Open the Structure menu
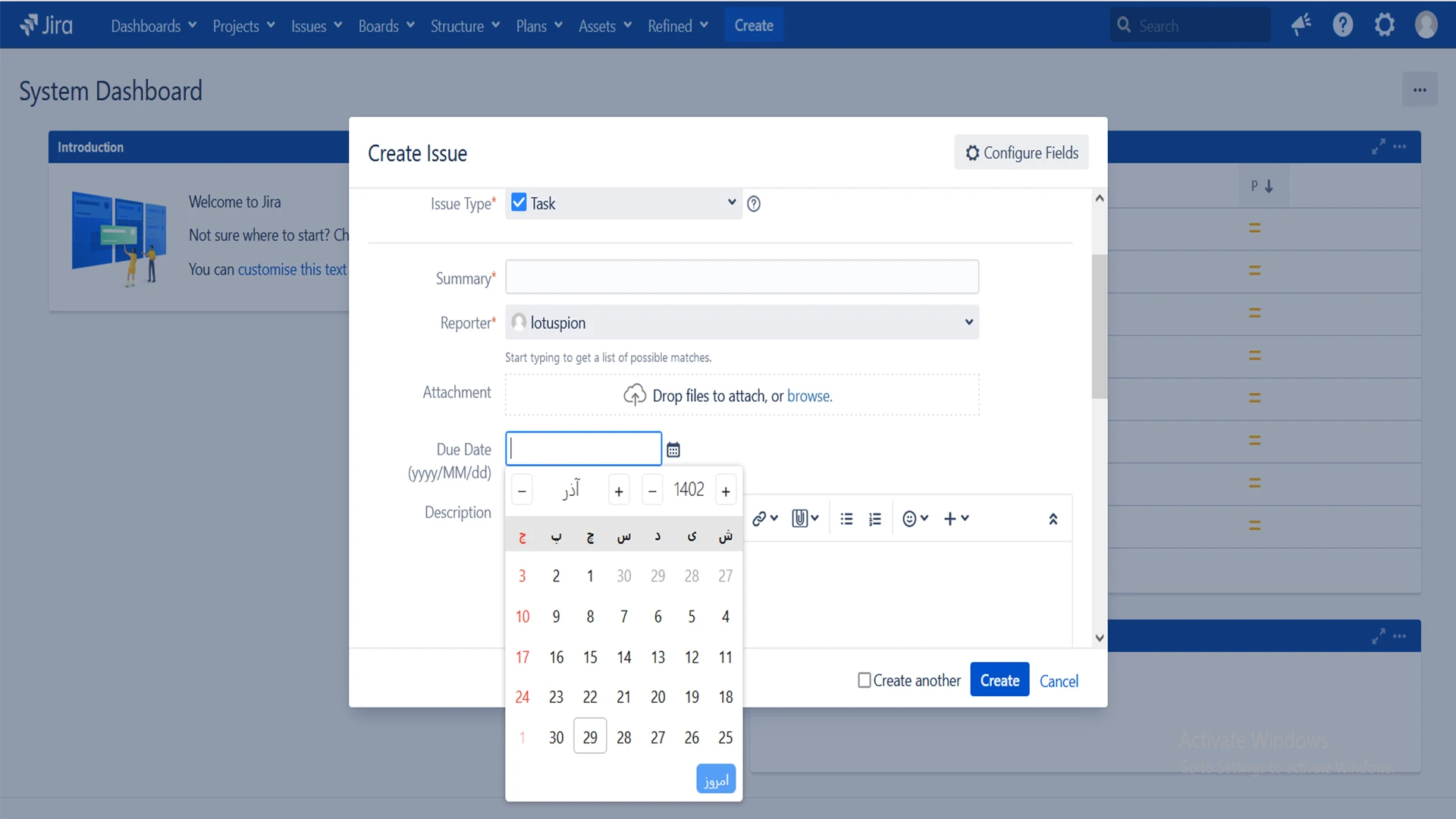The height and width of the screenshot is (819, 1456). click(x=465, y=26)
